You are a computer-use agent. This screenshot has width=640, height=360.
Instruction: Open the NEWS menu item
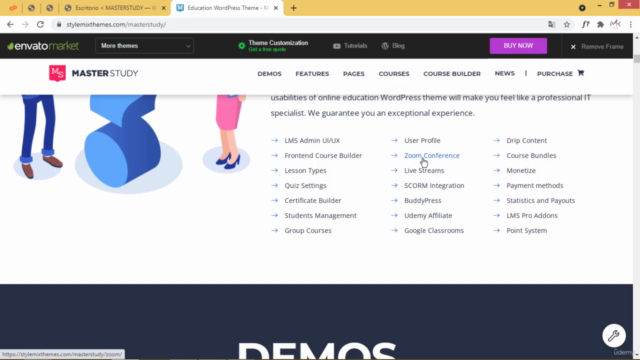pyautogui.click(x=504, y=73)
